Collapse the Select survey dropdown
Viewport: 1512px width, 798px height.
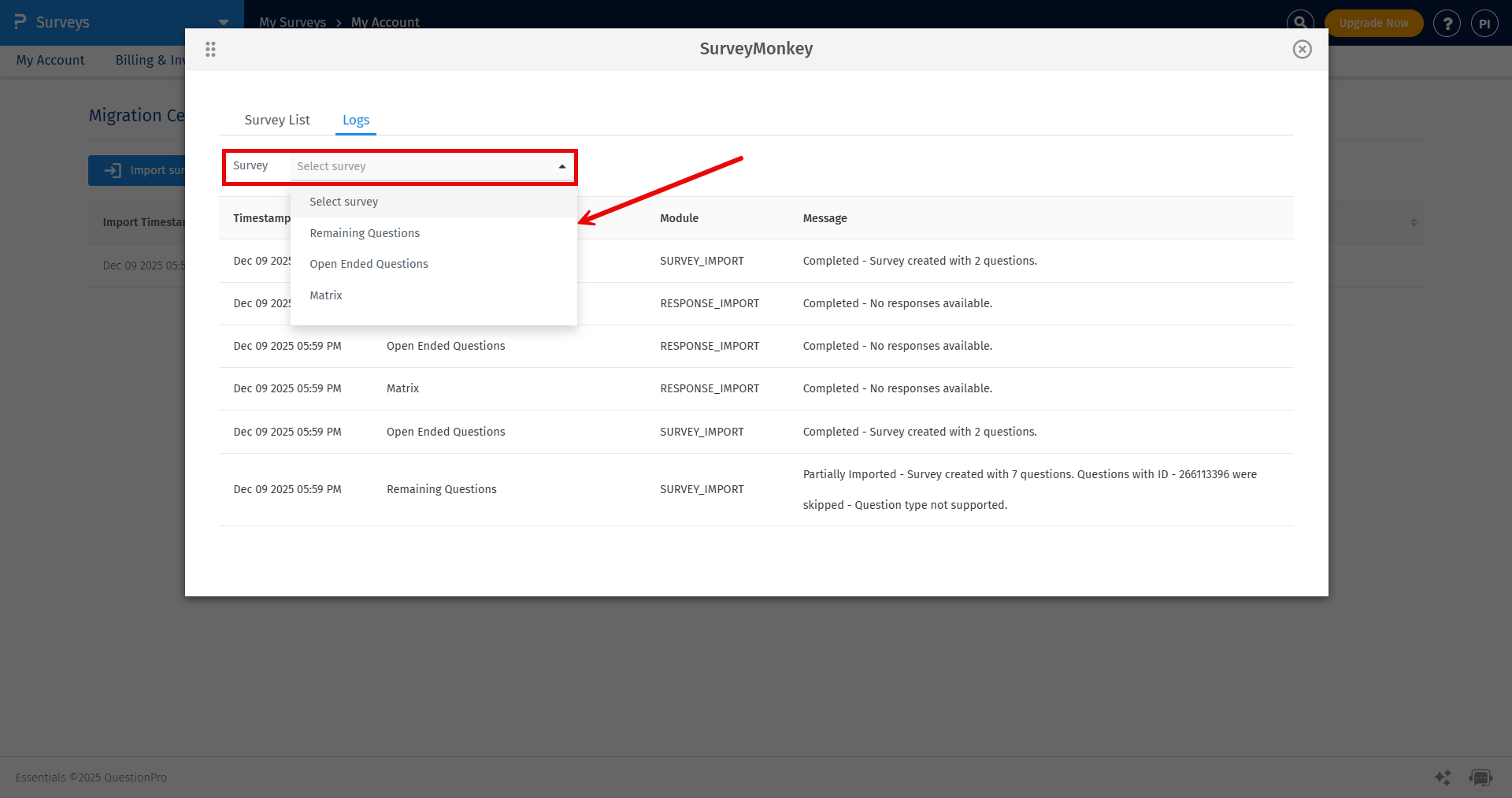pyautogui.click(x=561, y=166)
